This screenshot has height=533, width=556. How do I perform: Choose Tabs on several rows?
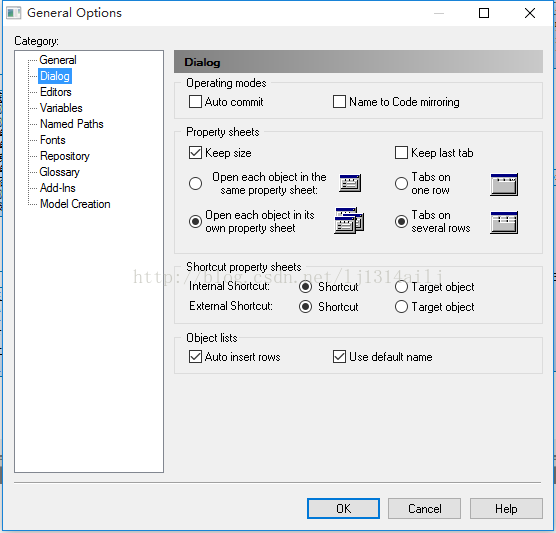[x=401, y=221]
